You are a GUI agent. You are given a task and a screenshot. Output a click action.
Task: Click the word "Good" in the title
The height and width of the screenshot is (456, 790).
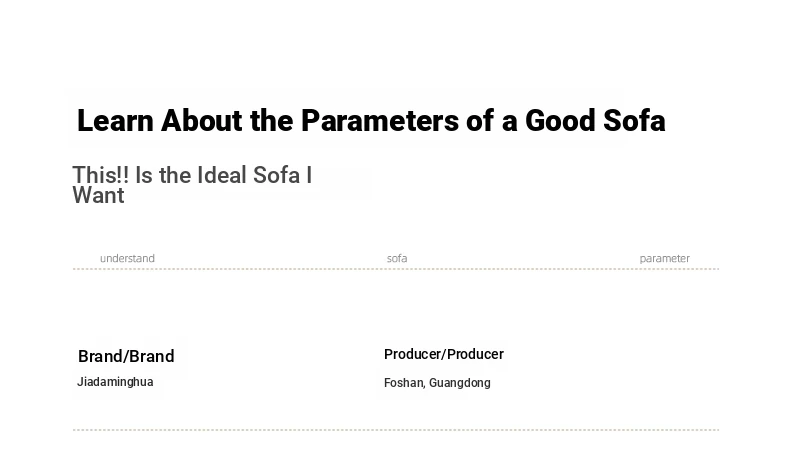[560, 121]
